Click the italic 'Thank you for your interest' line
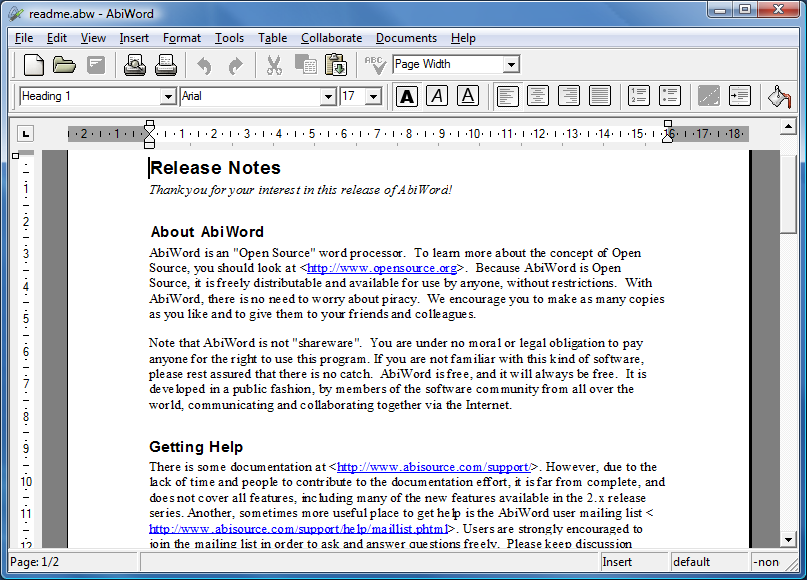Image resolution: width=807 pixels, height=580 pixels. point(301,190)
